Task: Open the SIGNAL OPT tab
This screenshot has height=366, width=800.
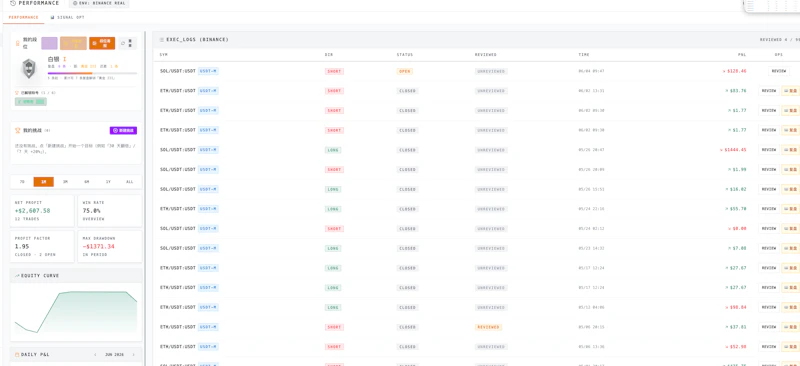Action: tap(67, 17)
